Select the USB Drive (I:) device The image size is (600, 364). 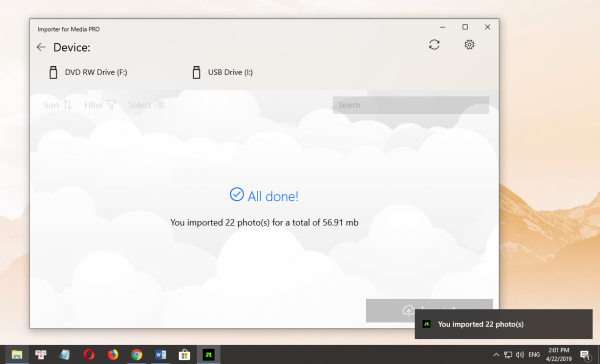click(222, 72)
